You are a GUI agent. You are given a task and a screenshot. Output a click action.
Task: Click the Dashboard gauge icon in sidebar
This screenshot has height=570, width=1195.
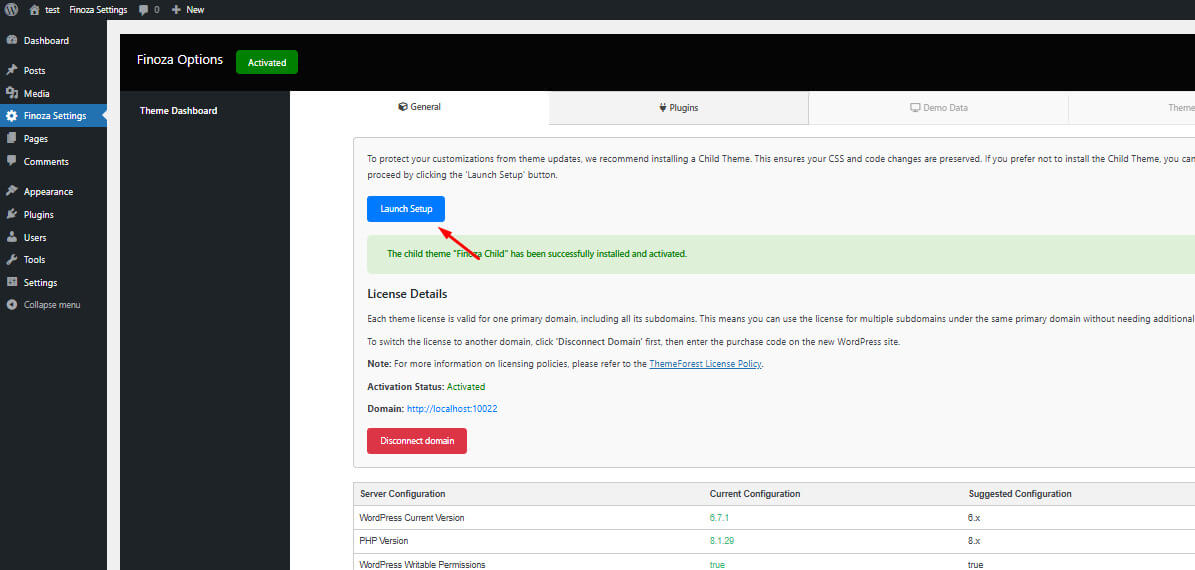[x=11, y=40]
